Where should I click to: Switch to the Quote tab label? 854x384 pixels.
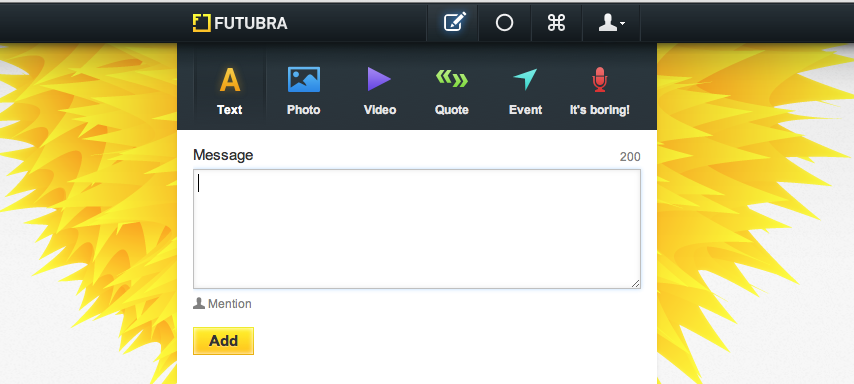pyautogui.click(x=452, y=110)
